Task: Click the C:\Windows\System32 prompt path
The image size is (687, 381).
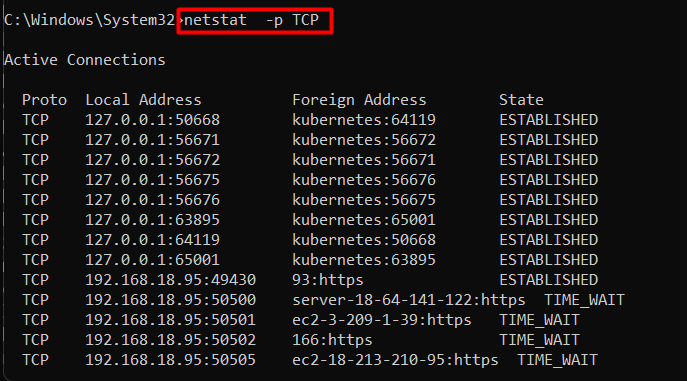Action: (89, 20)
